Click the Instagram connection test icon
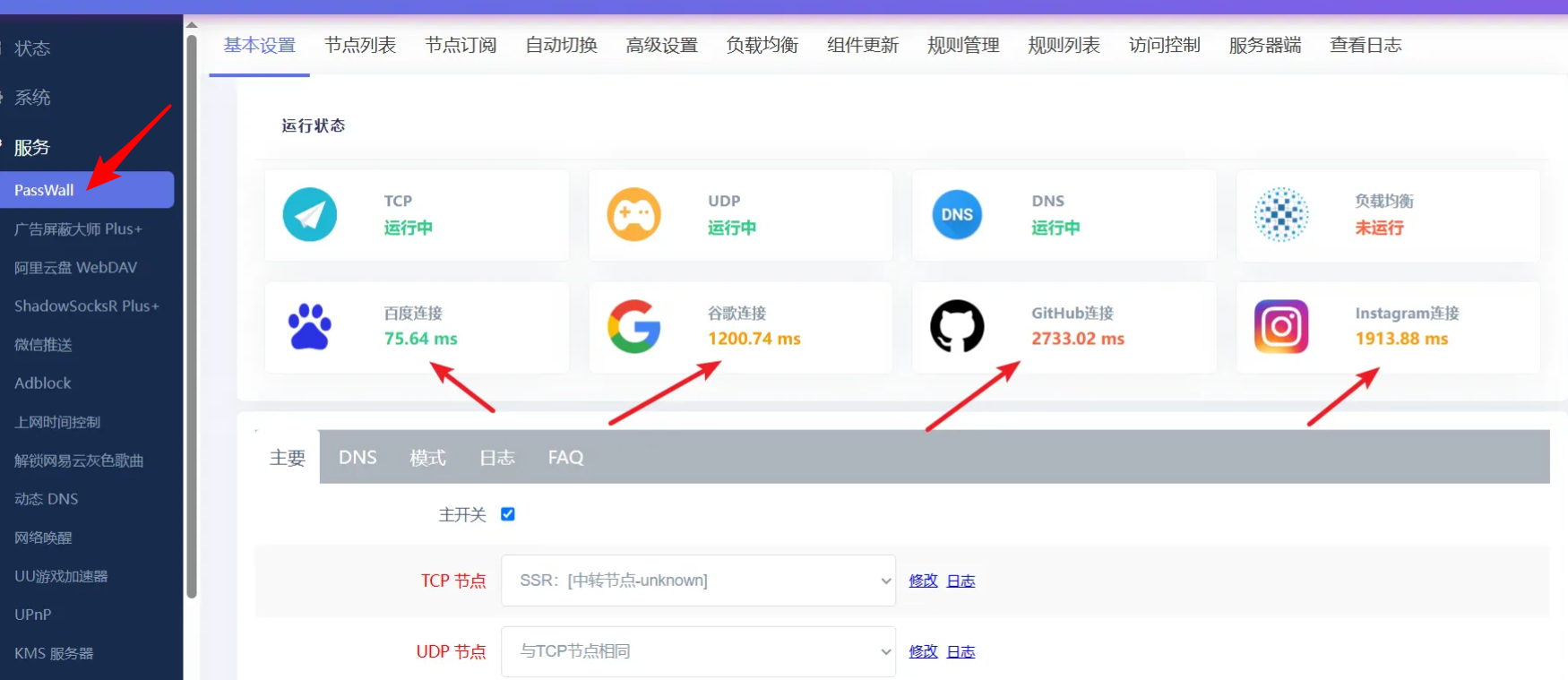 1280,327
